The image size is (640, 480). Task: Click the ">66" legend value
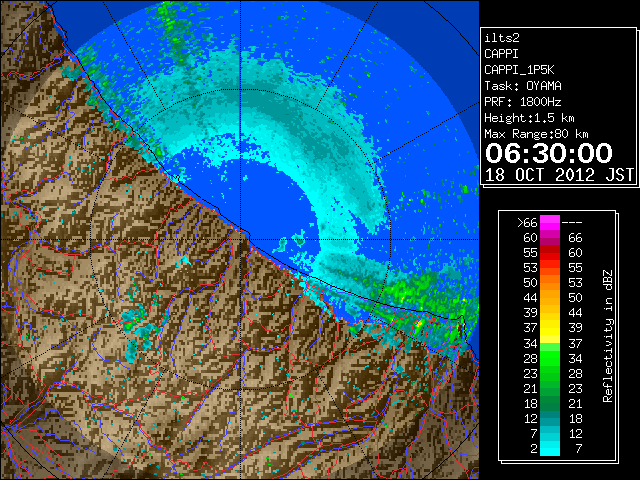coord(527,222)
